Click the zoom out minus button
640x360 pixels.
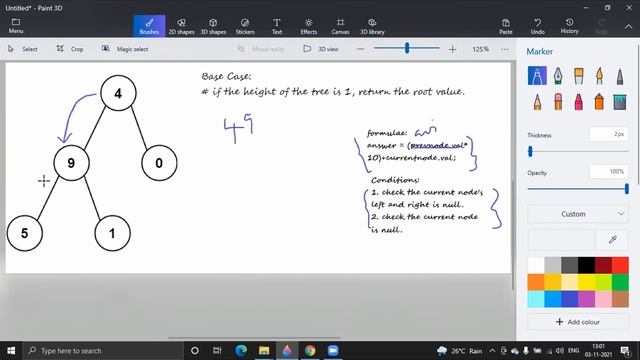point(360,49)
